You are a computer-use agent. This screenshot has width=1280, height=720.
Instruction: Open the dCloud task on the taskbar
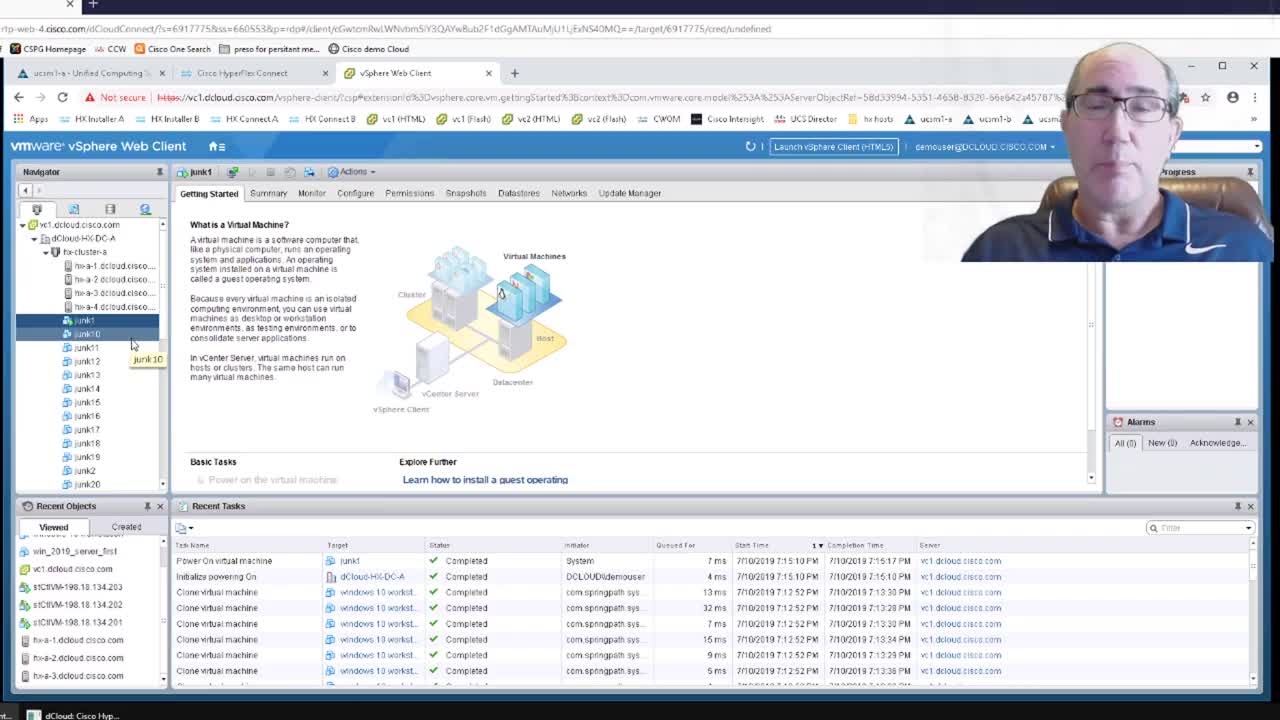click(x=75, y=716)
